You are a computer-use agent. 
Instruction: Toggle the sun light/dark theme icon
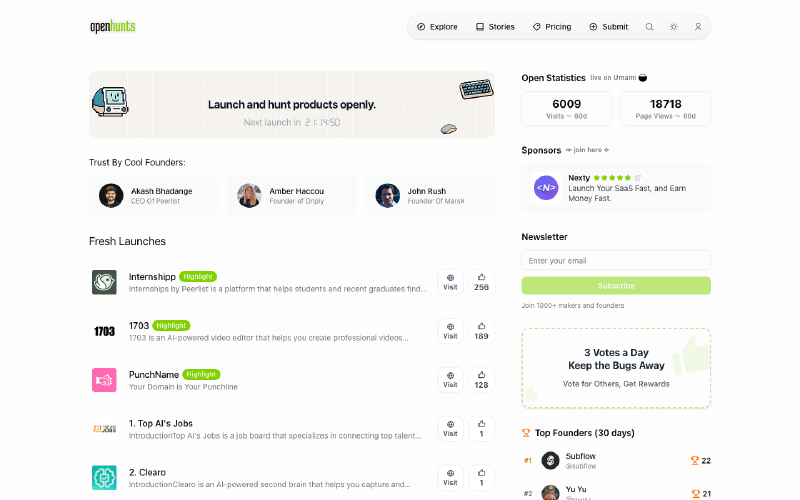point(673,27)
